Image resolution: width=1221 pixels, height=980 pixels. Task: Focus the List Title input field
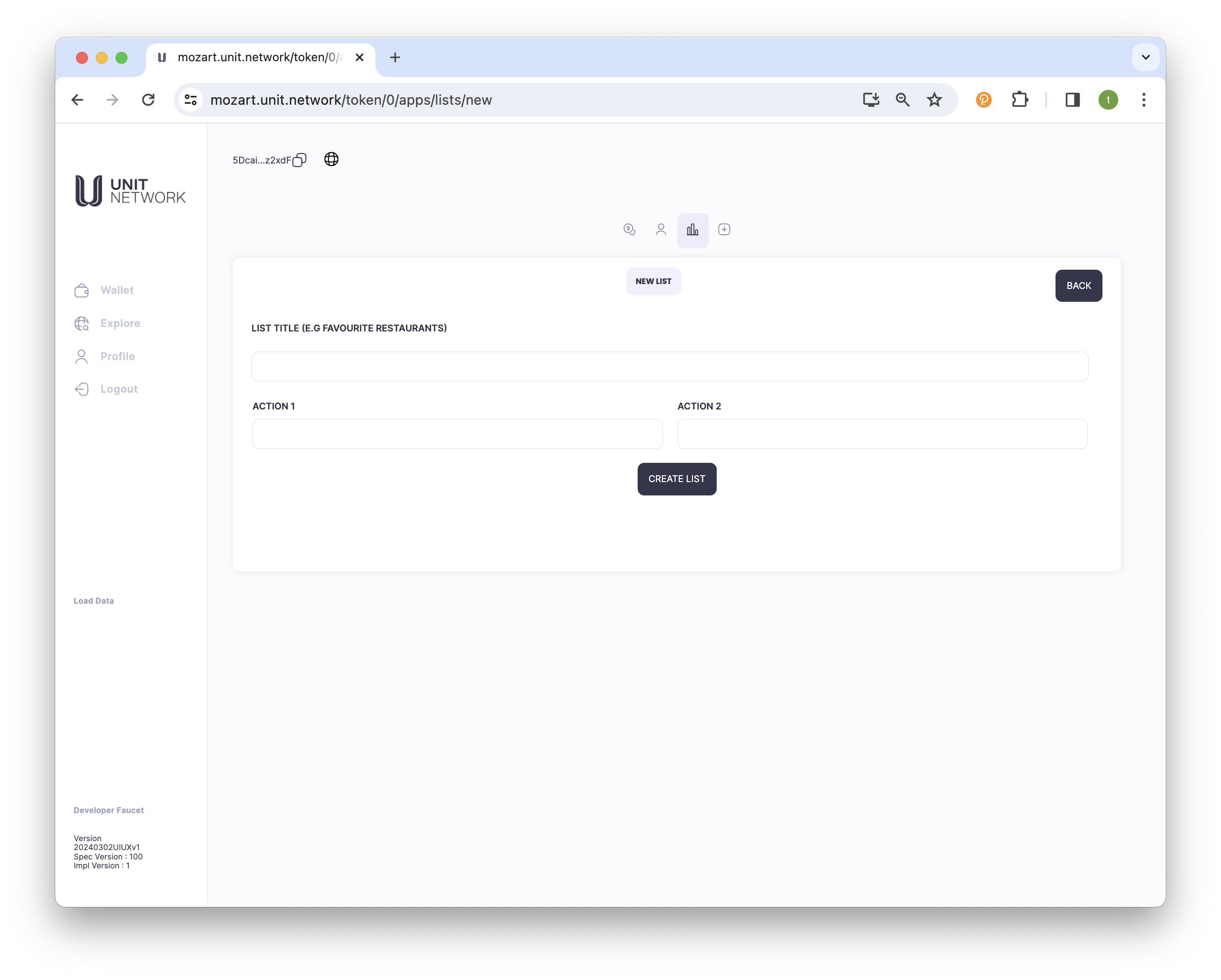(x=669, y=367)
